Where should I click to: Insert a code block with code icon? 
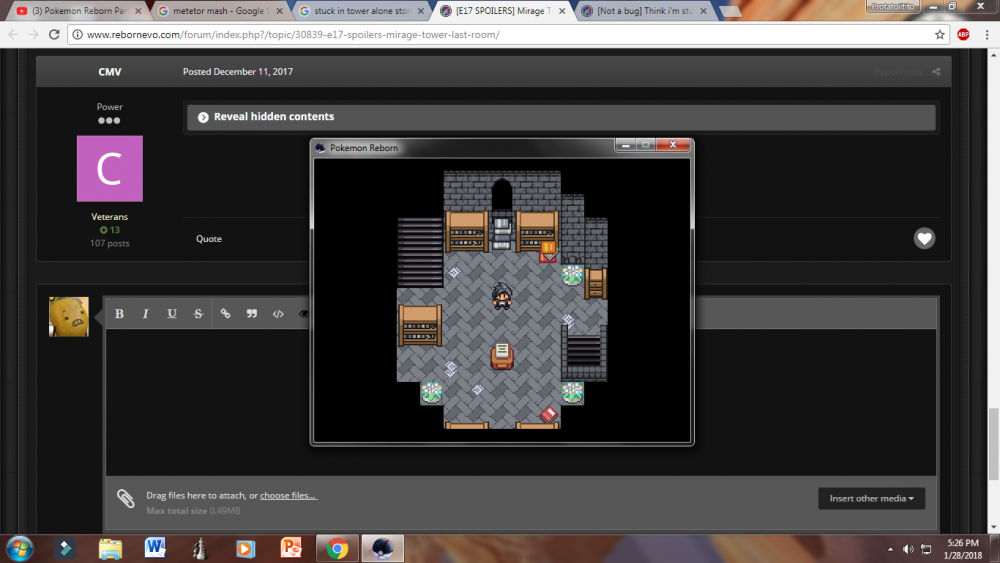[279, 314]
